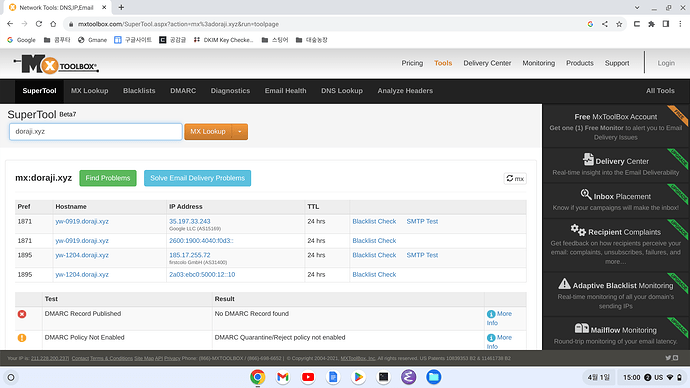
Task: Open Inbox Placement sidebar card
Action: click(x=616, y=201)
